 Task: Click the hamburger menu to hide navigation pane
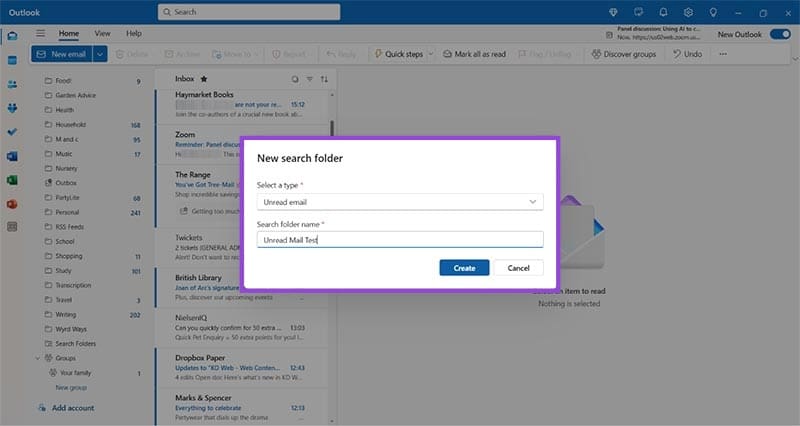[x=41, y=33]
